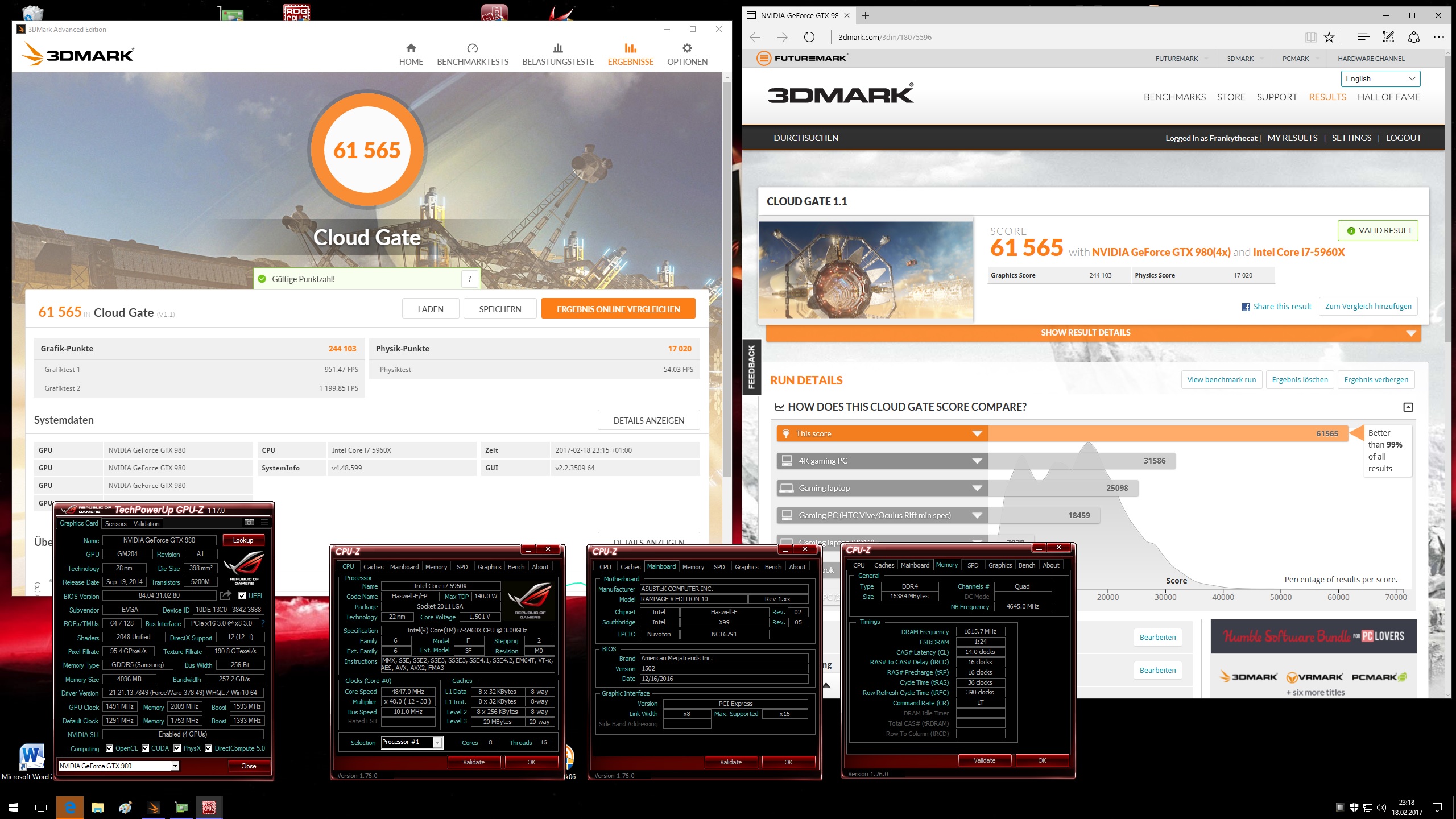Click the browser back arrow
Image resolution: width=1456 pixels, height=819 pixels.
tap(755, 38)
